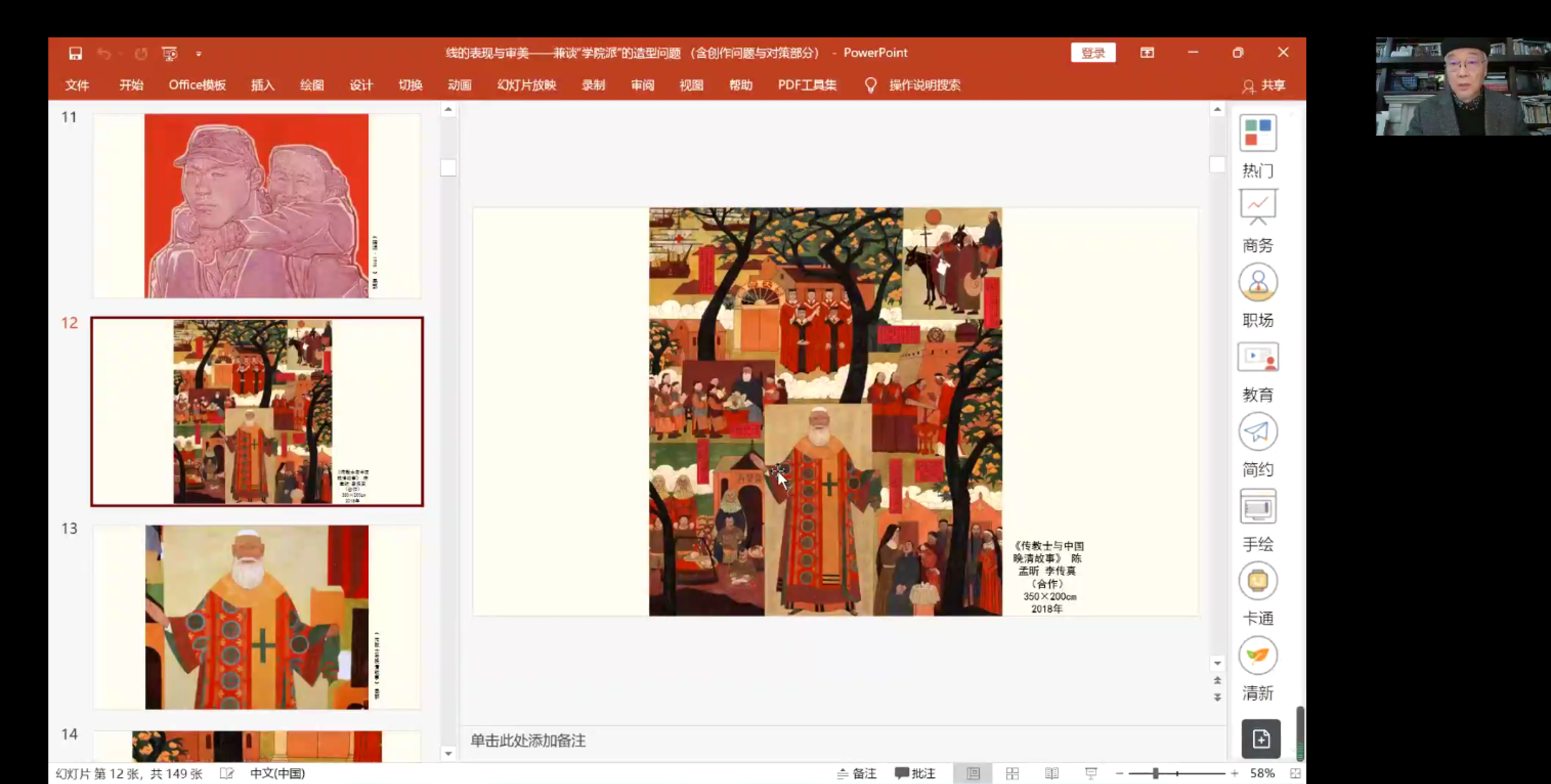Image resolution: width=1551 pixels, height=784 pixels.
Task: Switch to slide sorter view
Action: click(1012, 773)
